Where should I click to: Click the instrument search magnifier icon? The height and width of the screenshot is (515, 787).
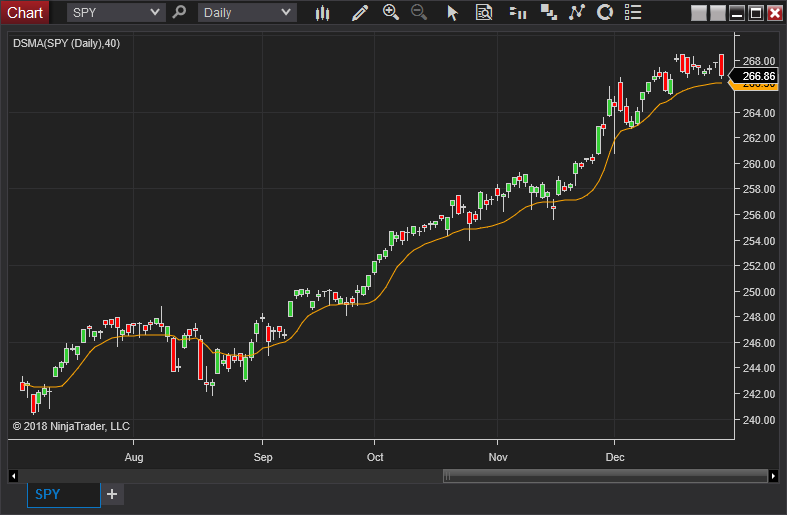click(x=180, y=13)
